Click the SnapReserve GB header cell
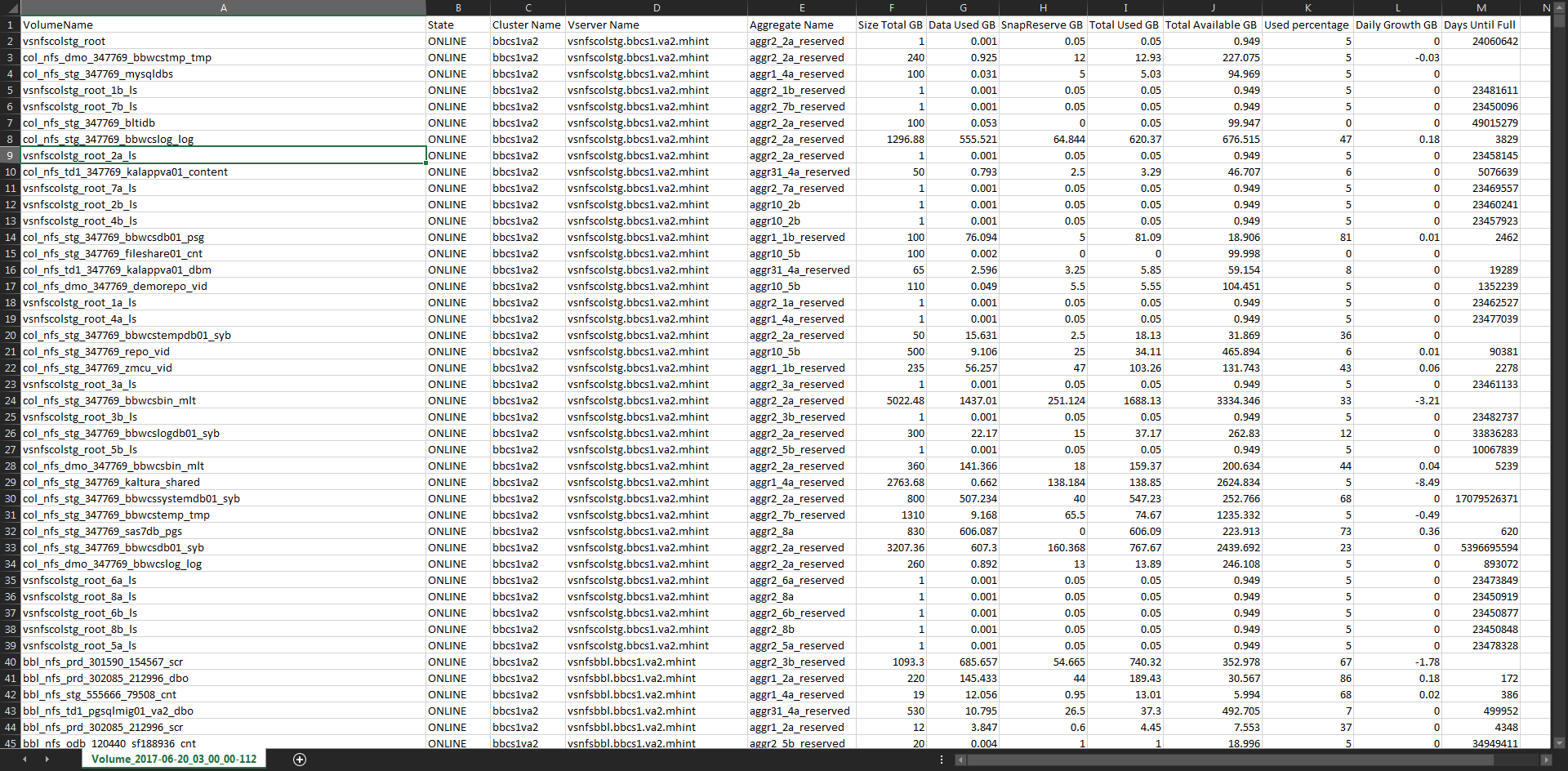Screen dimensions: 1568x771 pos(1043,25)
